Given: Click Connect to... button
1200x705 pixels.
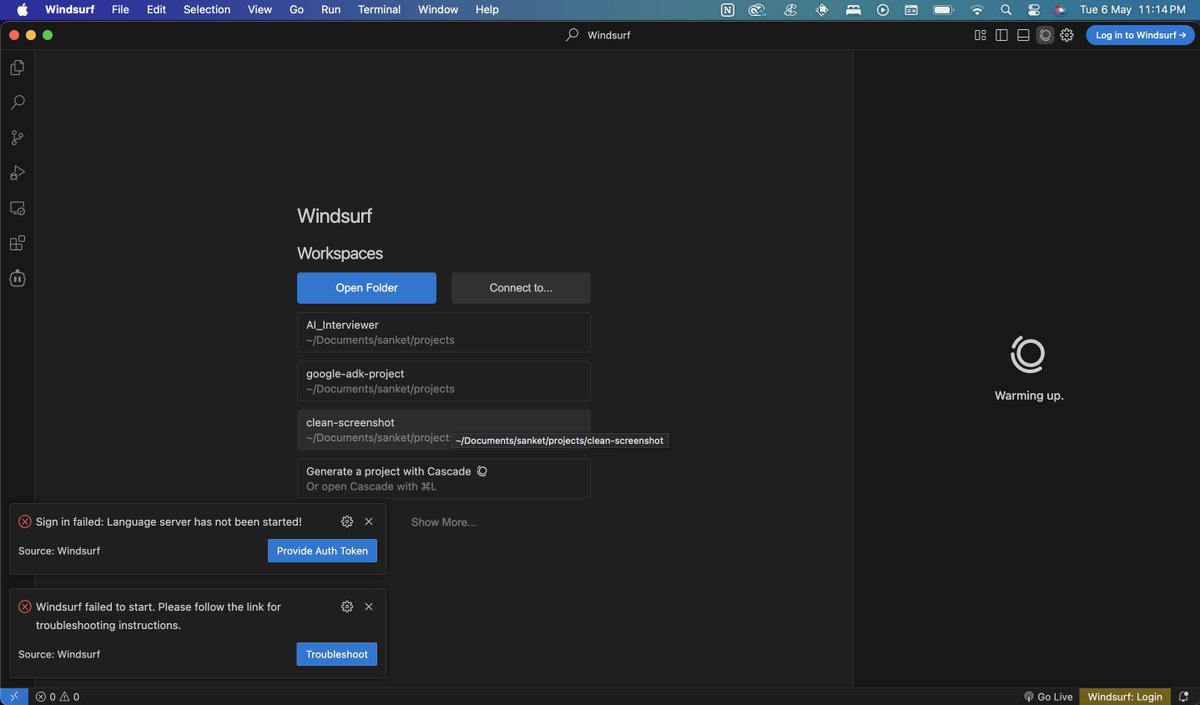Looking at the screenshot, I should point(521,288).
